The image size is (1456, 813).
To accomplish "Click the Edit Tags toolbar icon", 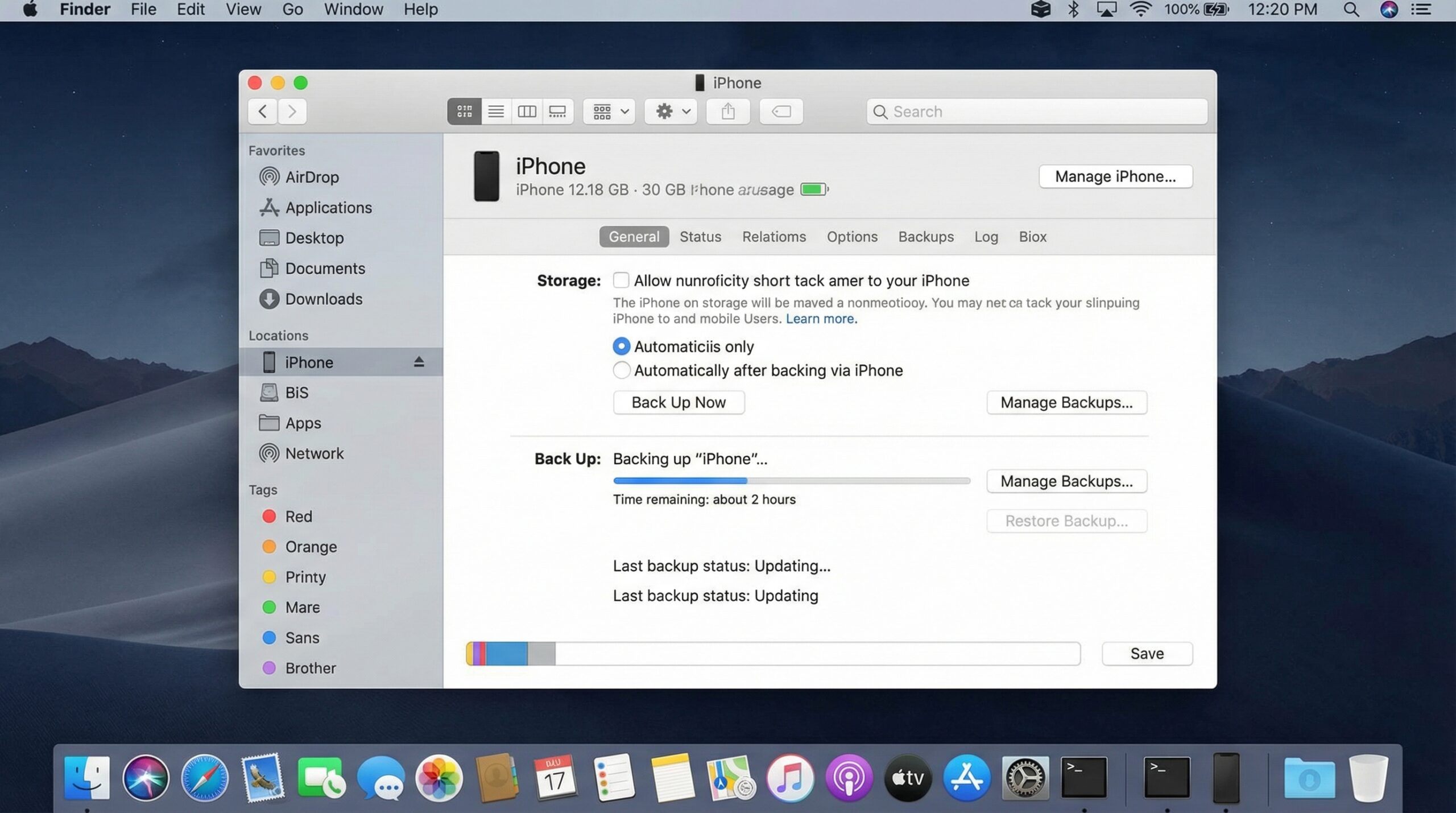I will pyautogui.click(x=781, y=112).
